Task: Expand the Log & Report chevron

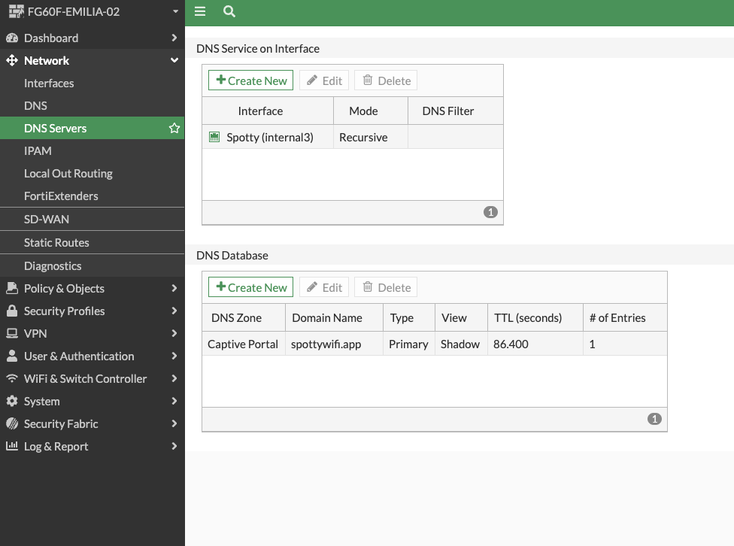Action: pyautogui.click(x=174, y=446)
